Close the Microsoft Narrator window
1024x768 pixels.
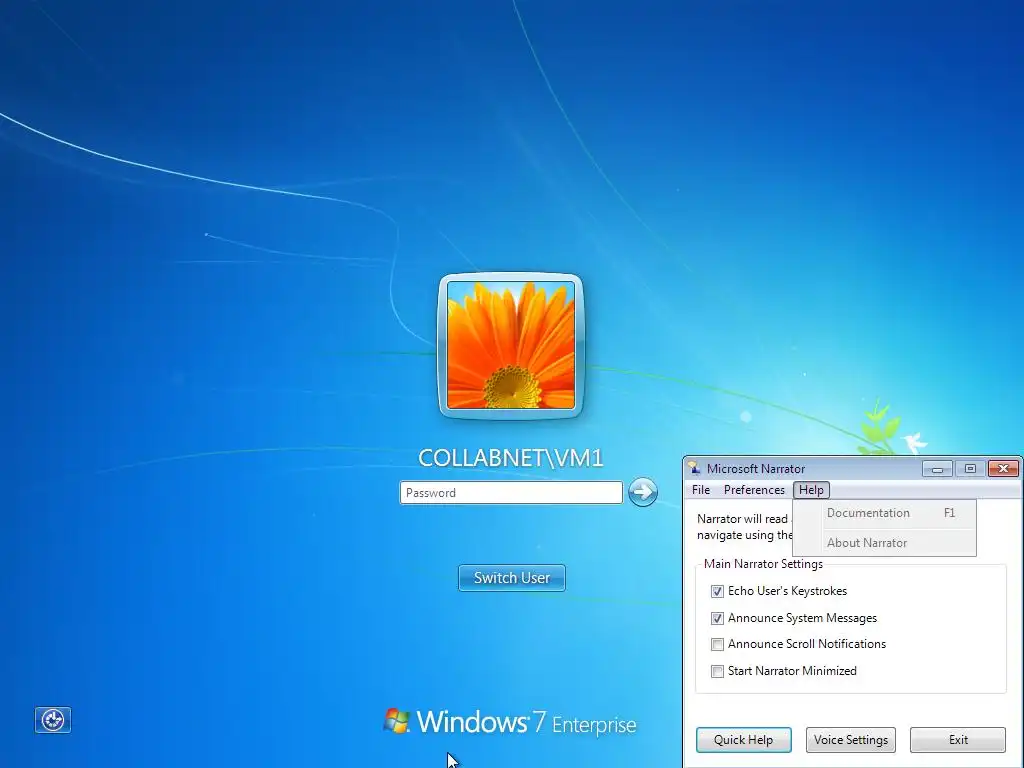coord(1004,469)
